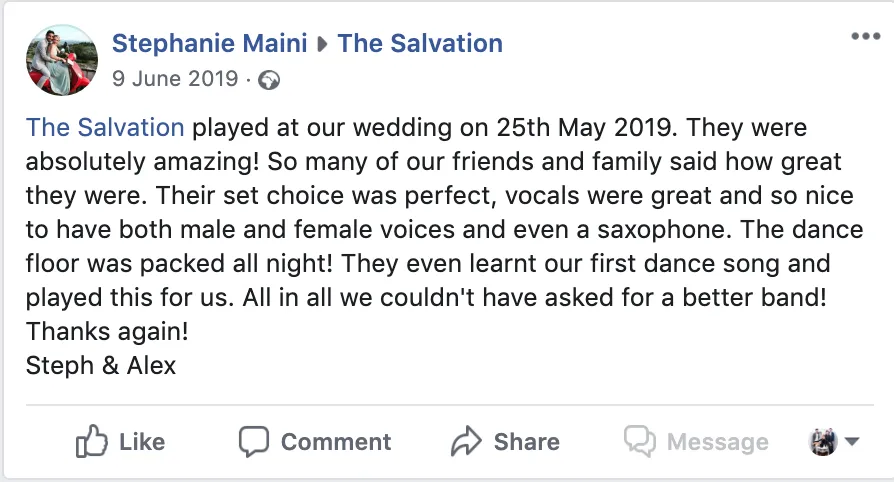Image resolution: width=894 pixels, height=482 pixels.
Task: Click the thumbs-up Like icon
Action: pyautogui.click(x=91, y=441)
